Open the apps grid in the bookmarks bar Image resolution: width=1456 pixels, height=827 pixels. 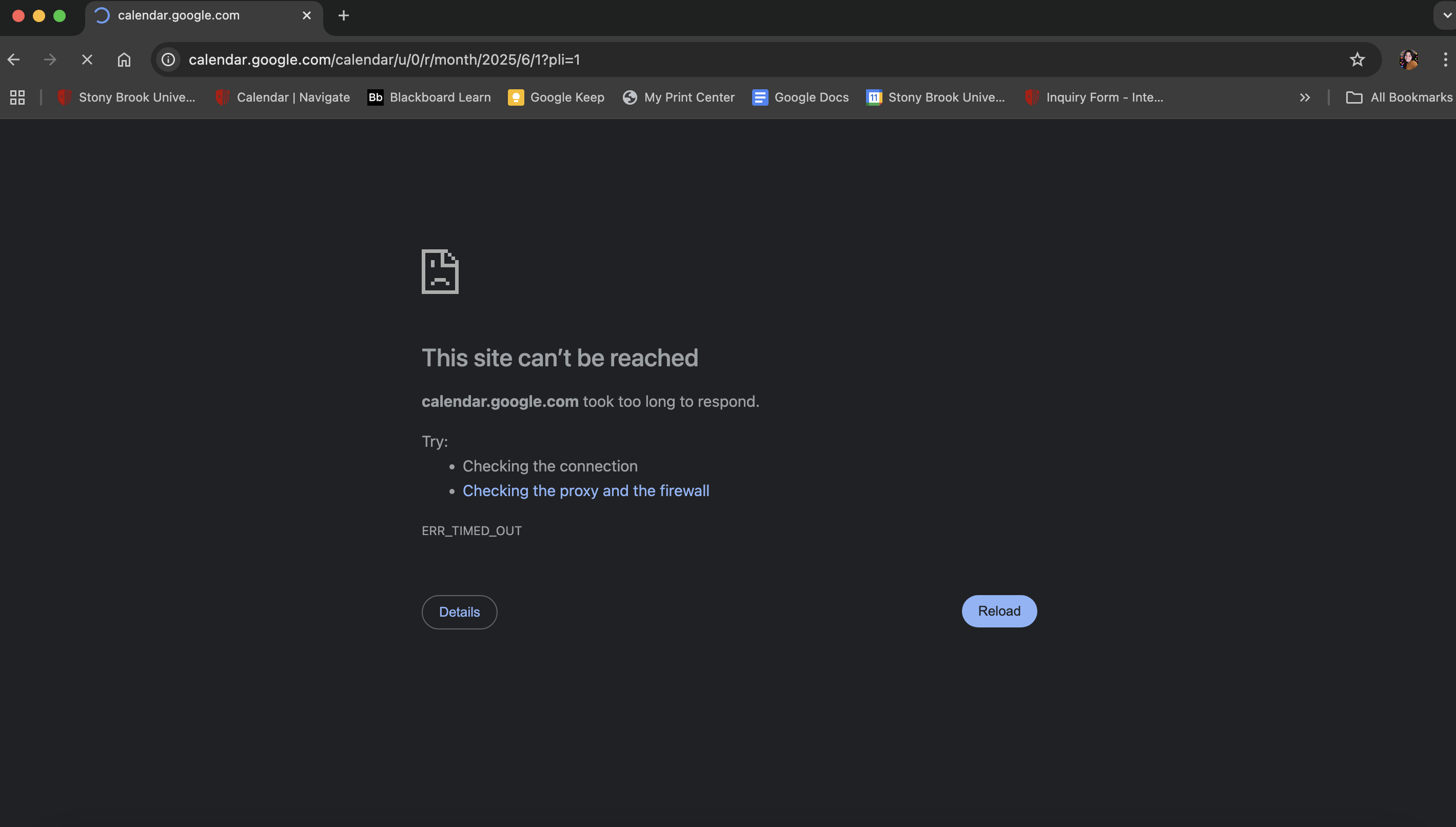pyautogui.click(x=17, y=97)
